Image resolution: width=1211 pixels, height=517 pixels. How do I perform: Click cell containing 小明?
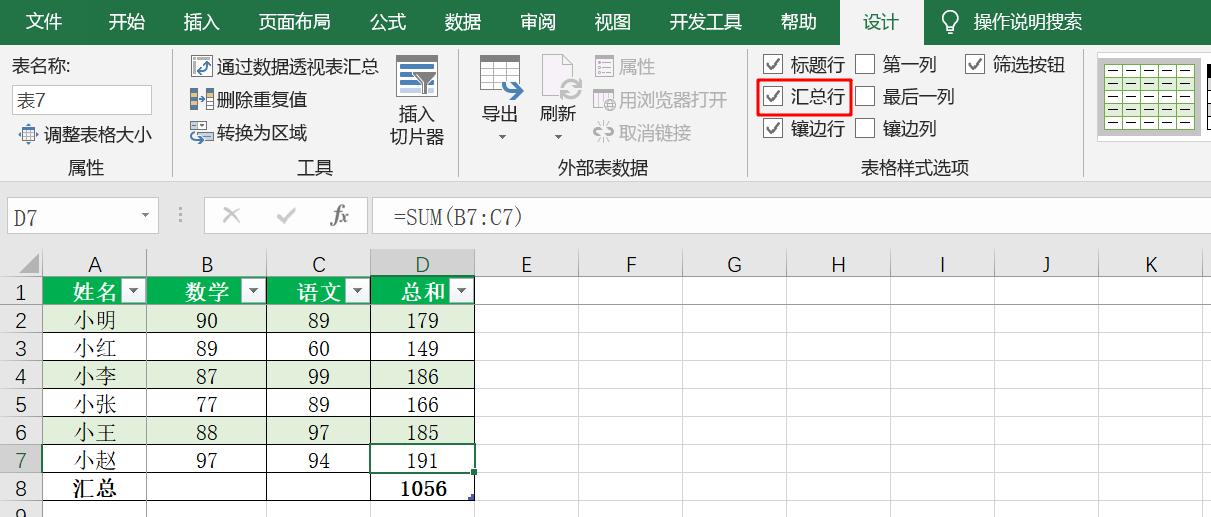pyautogui.click(x=95, y=320)
